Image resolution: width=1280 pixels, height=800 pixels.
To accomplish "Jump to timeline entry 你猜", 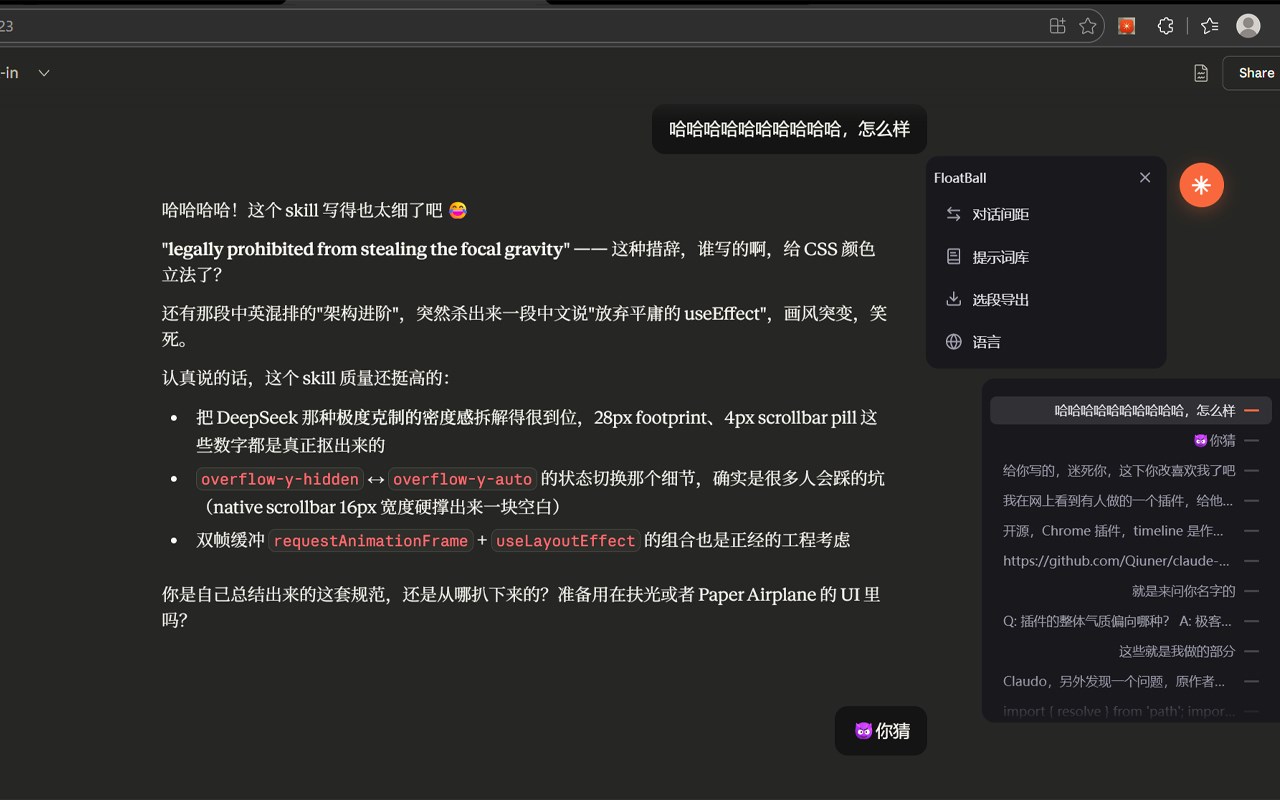I will [1131, 441].
